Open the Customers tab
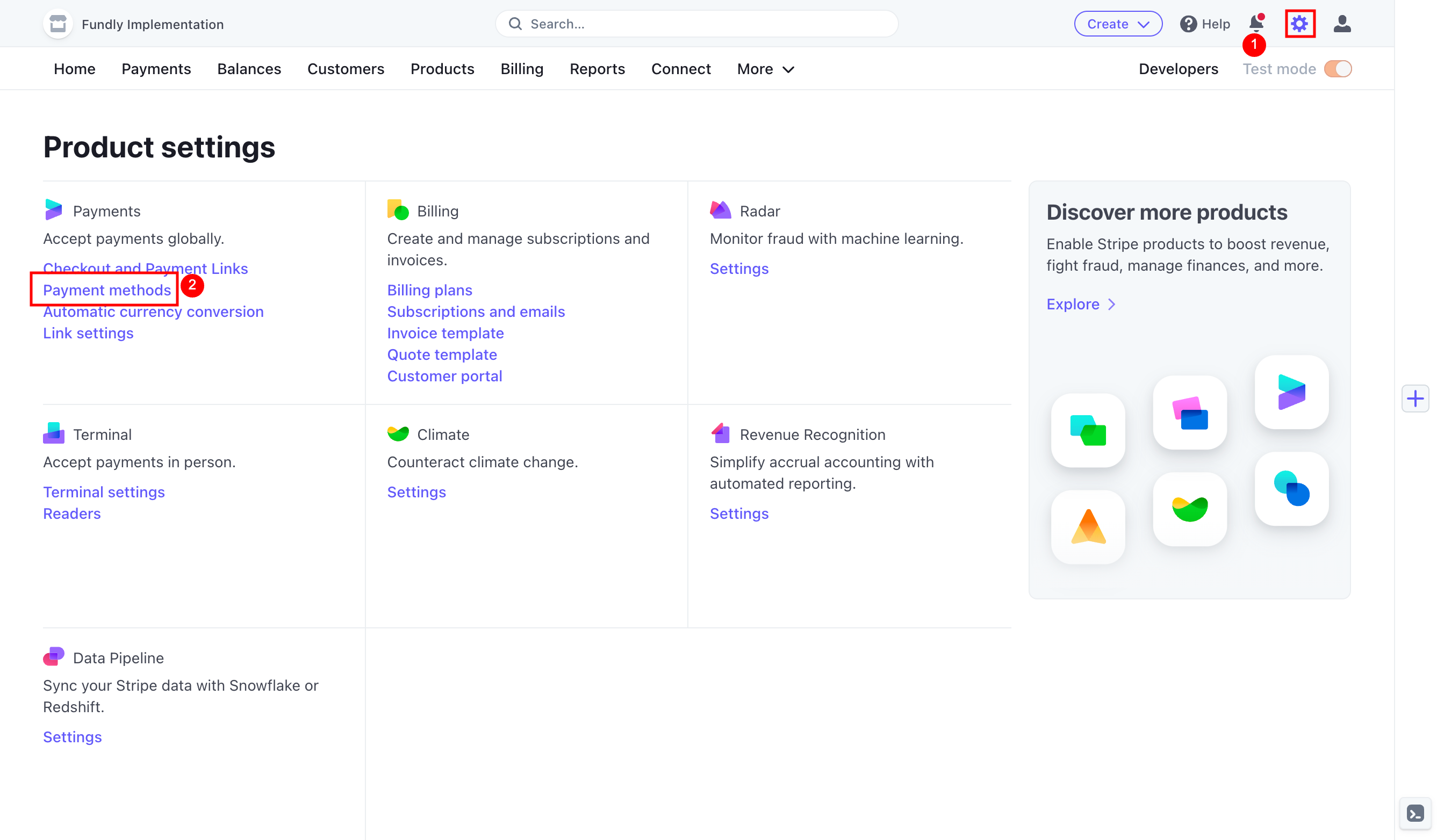The height and width of the screenshot is (840, 1437). 346,69
